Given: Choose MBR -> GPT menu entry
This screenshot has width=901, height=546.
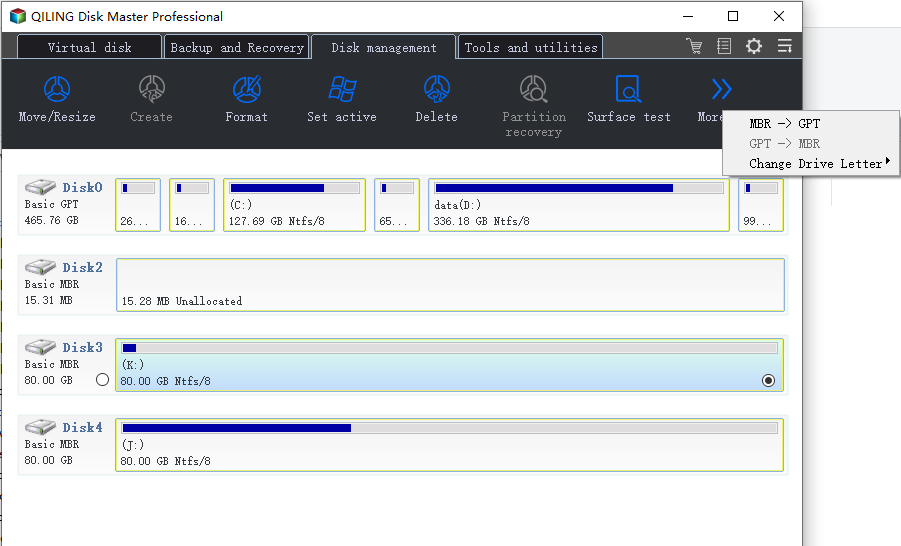Looking at the screenshot, I should [x=784, y=124].
